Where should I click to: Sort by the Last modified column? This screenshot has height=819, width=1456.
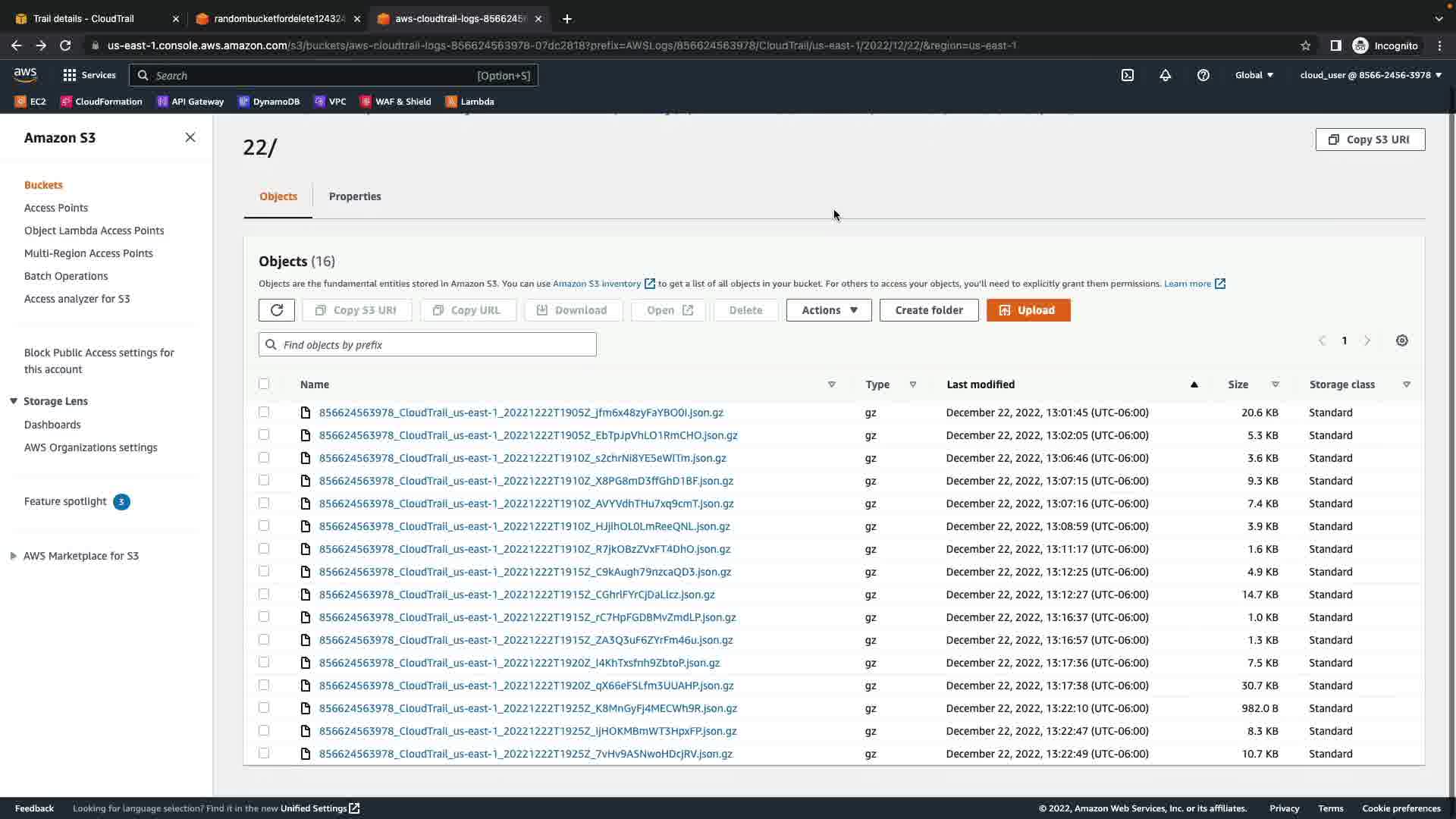click(981, 384)
